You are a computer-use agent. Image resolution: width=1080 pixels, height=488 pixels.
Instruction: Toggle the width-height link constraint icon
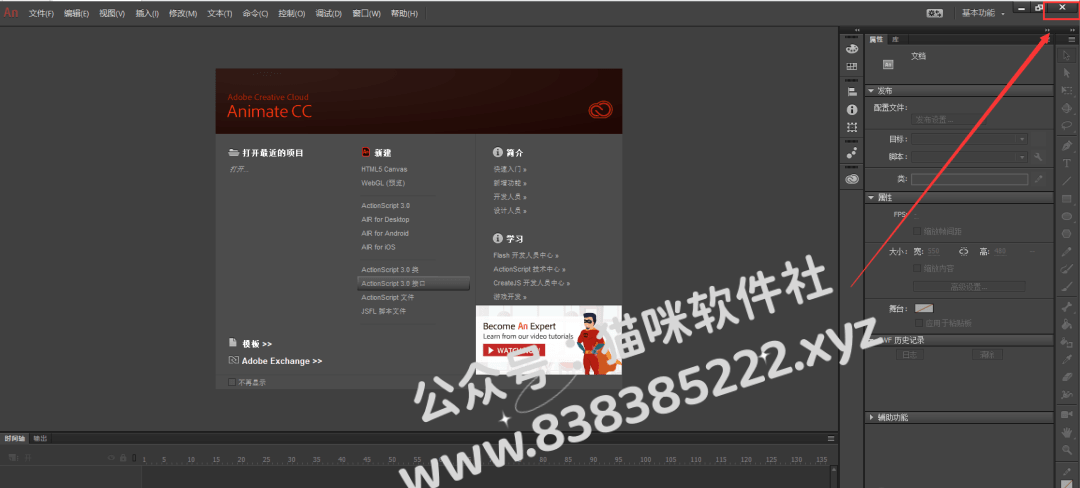[963, 252]
